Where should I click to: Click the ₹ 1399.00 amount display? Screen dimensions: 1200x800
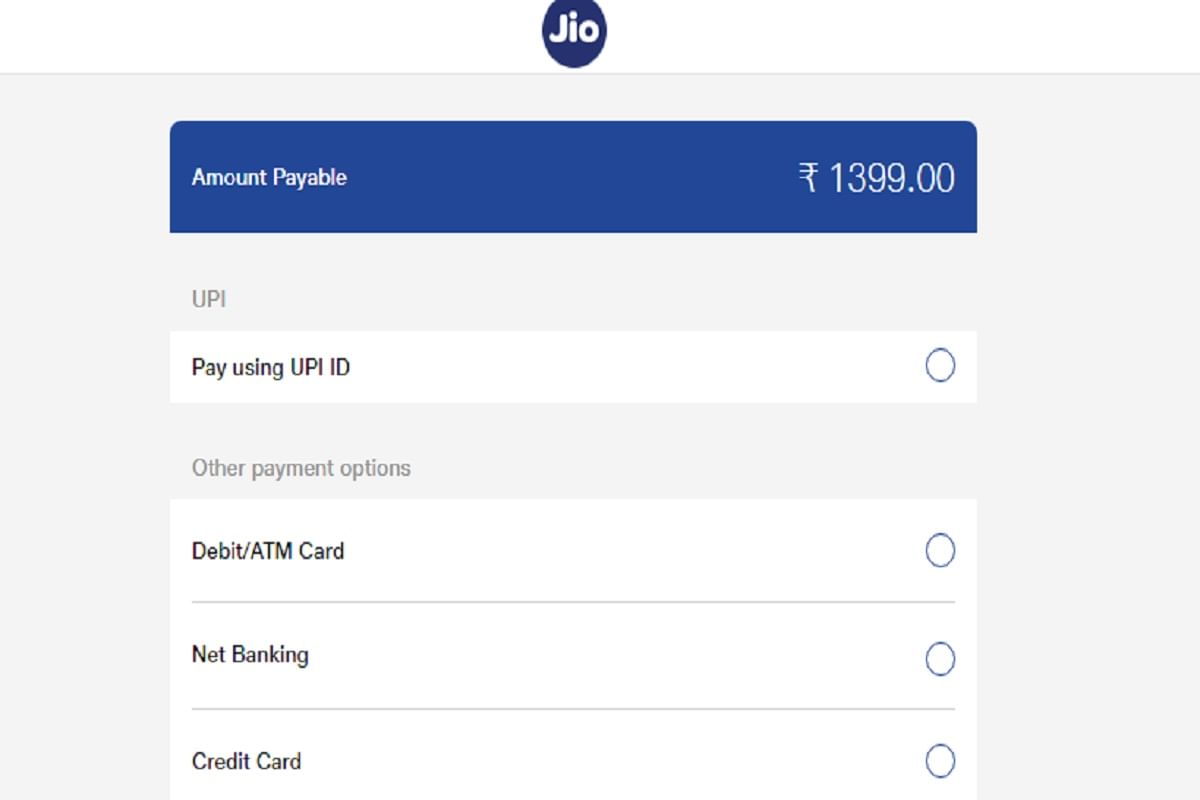[x=880, y=177]
